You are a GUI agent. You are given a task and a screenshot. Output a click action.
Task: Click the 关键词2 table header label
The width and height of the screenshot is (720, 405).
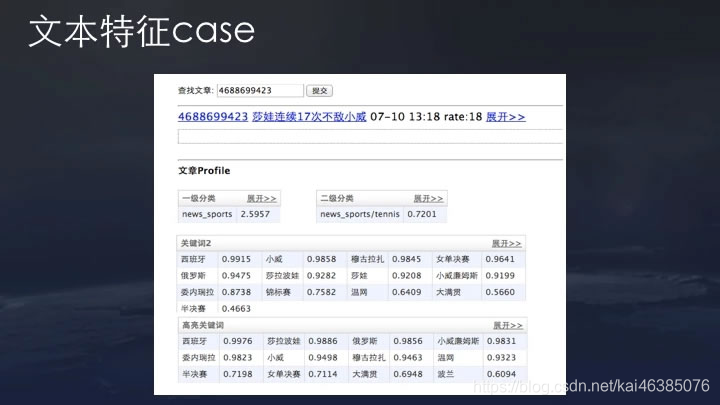[196, 243]
